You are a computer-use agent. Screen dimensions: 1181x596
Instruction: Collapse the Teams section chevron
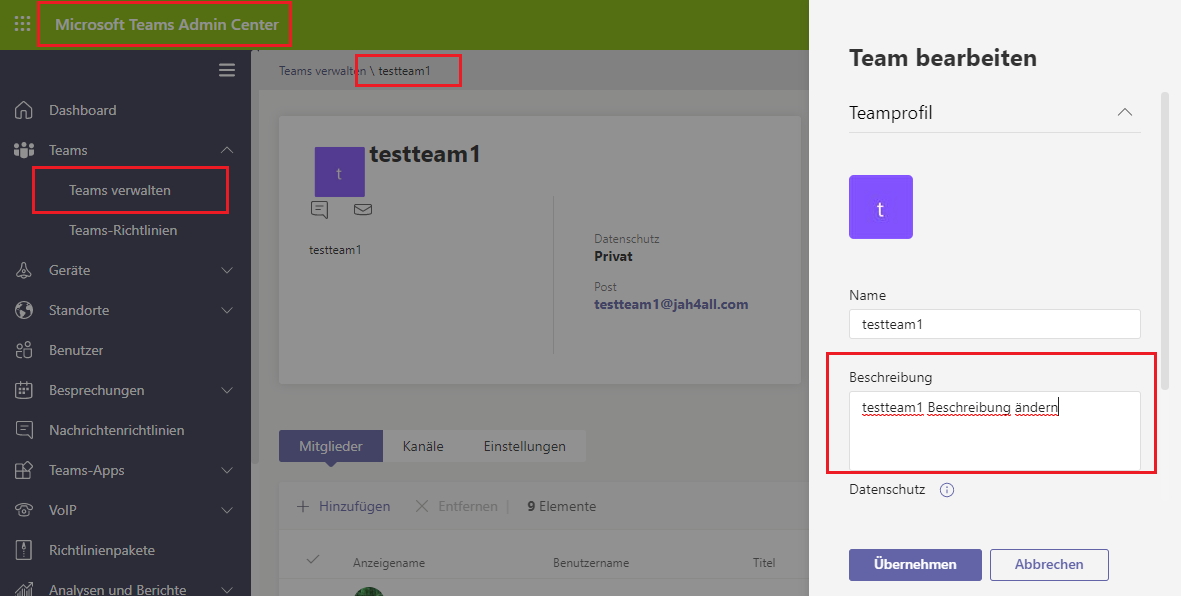[x=227, y=150]
